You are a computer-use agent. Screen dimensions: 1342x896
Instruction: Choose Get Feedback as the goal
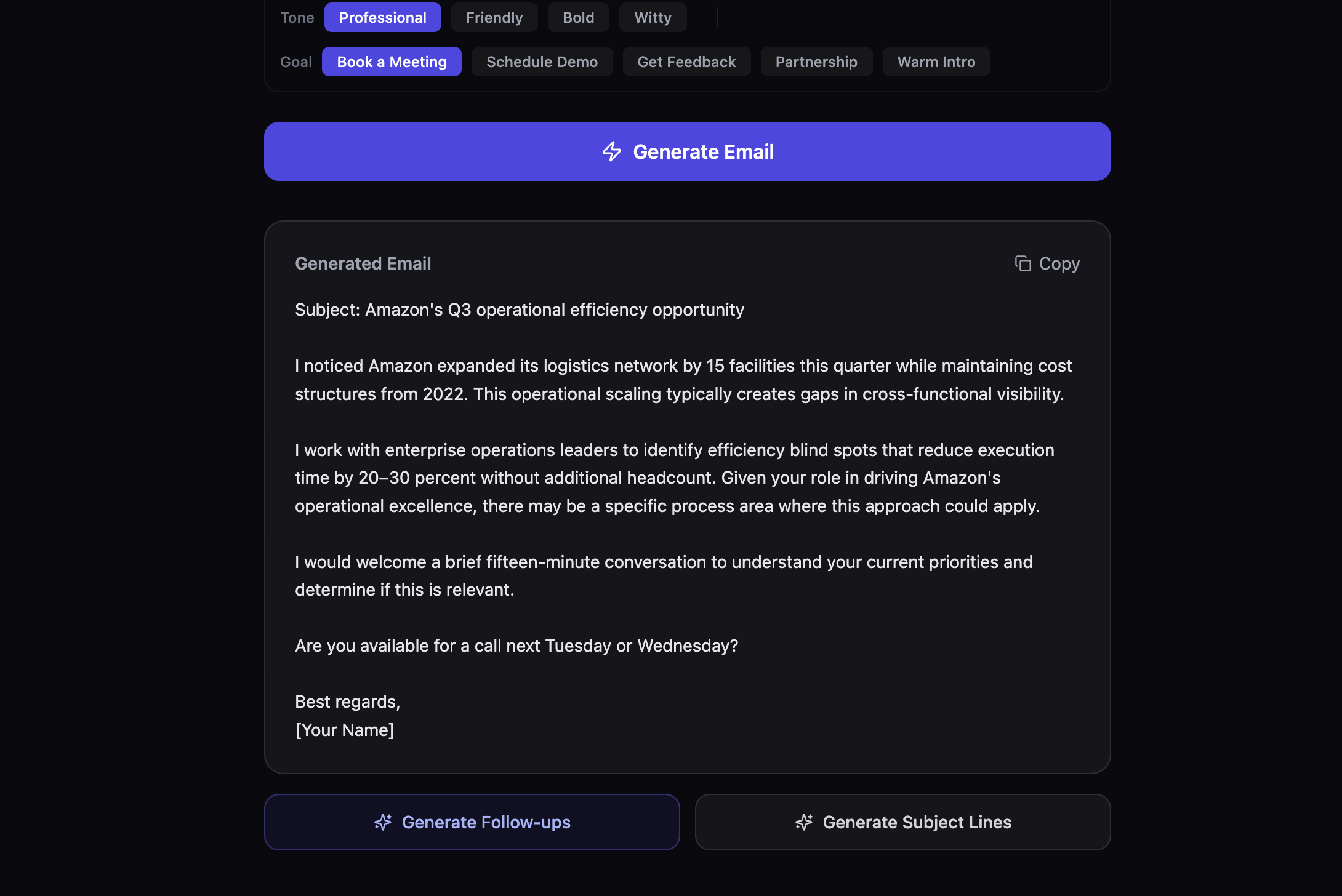point(686,62)
